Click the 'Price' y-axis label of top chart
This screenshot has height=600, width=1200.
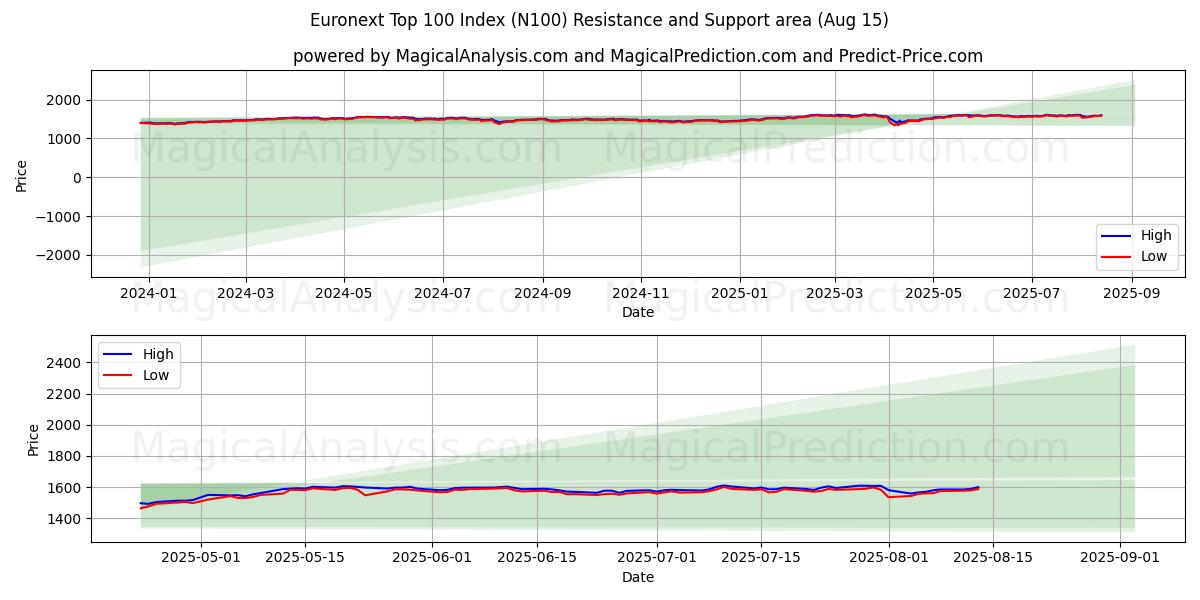click(22, 174)
